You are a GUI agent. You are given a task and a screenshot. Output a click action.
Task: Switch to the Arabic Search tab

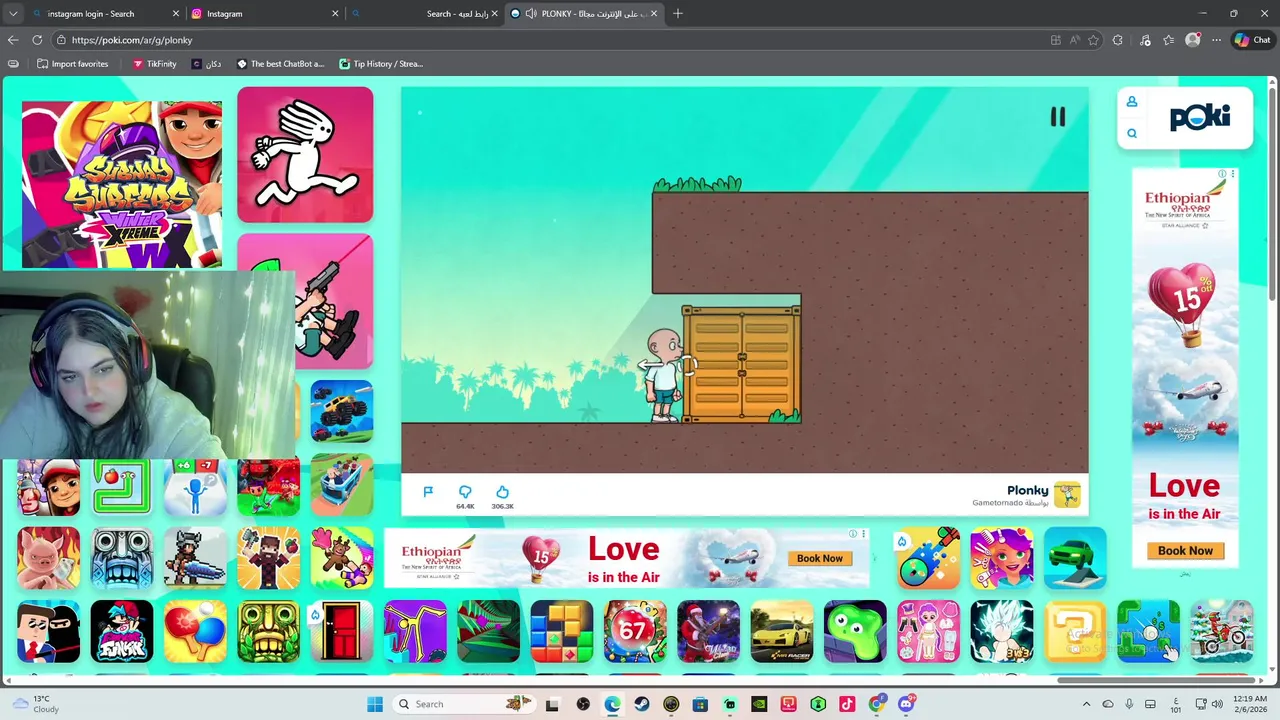click(x=425, y=14)
